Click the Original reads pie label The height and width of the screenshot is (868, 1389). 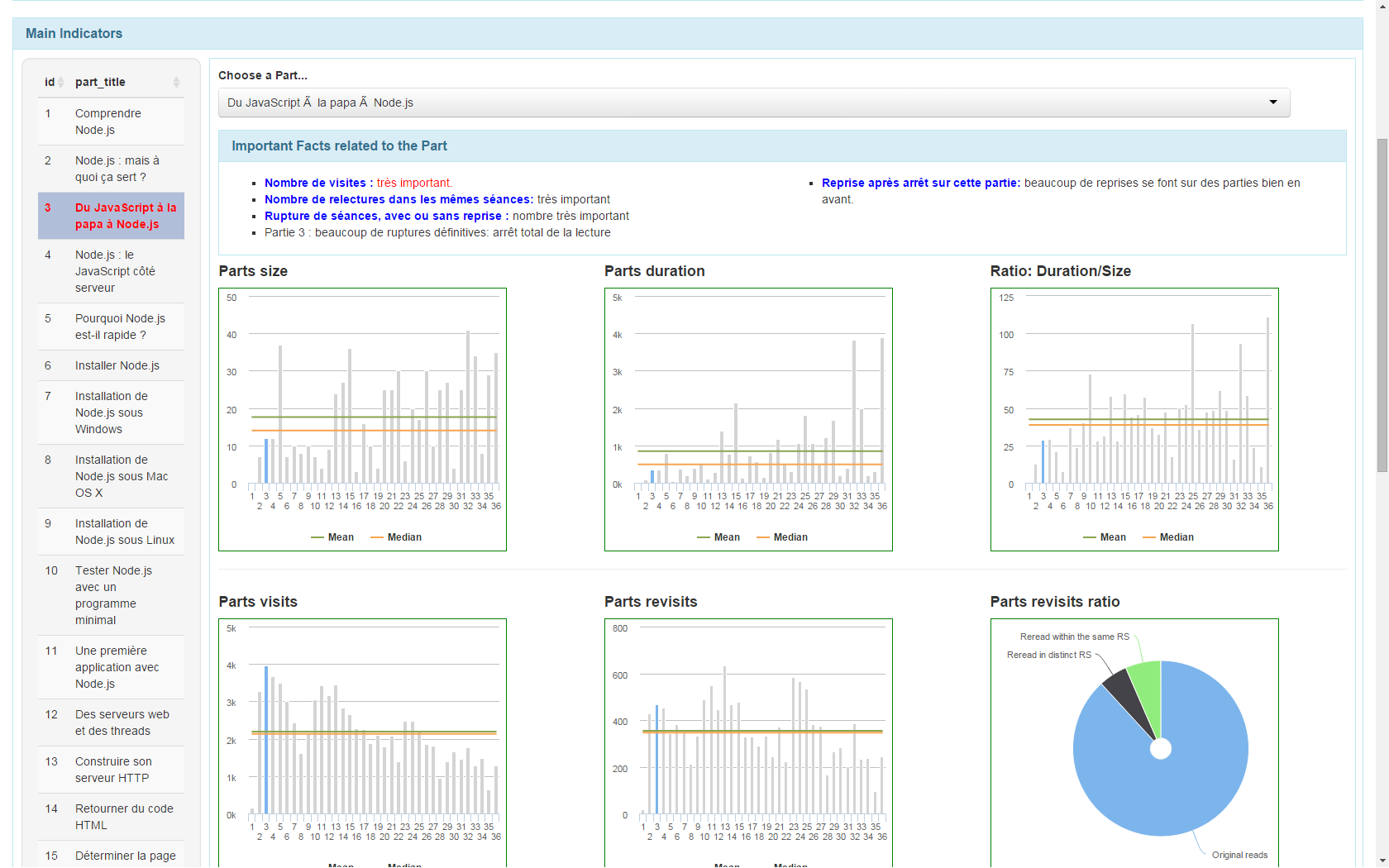tap(1239, 855)
